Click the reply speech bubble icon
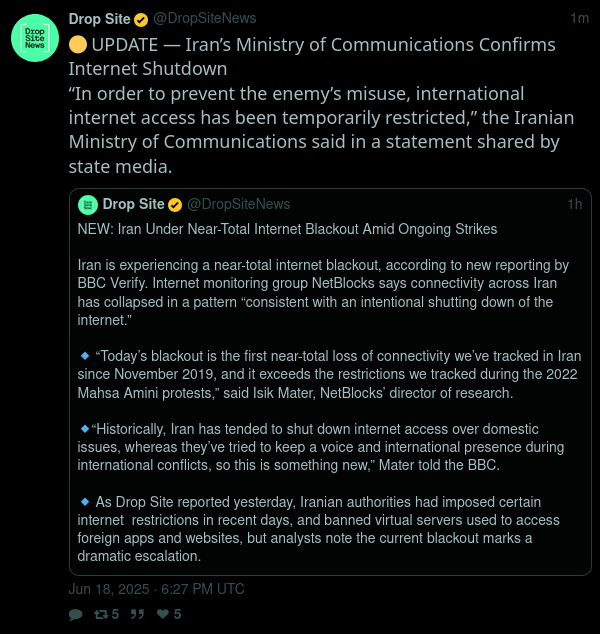The image size is (600, 634). pos(76,615)
